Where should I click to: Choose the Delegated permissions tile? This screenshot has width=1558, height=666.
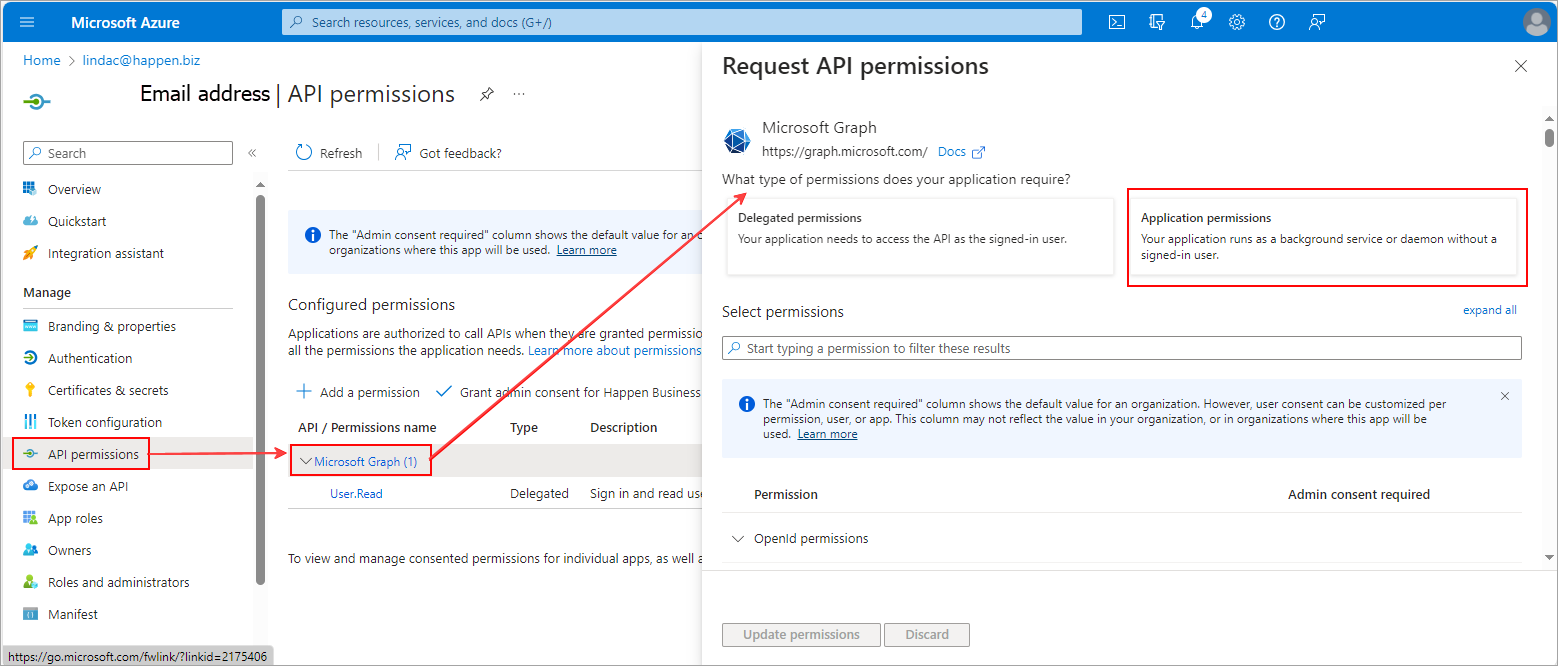coord(920,236)
